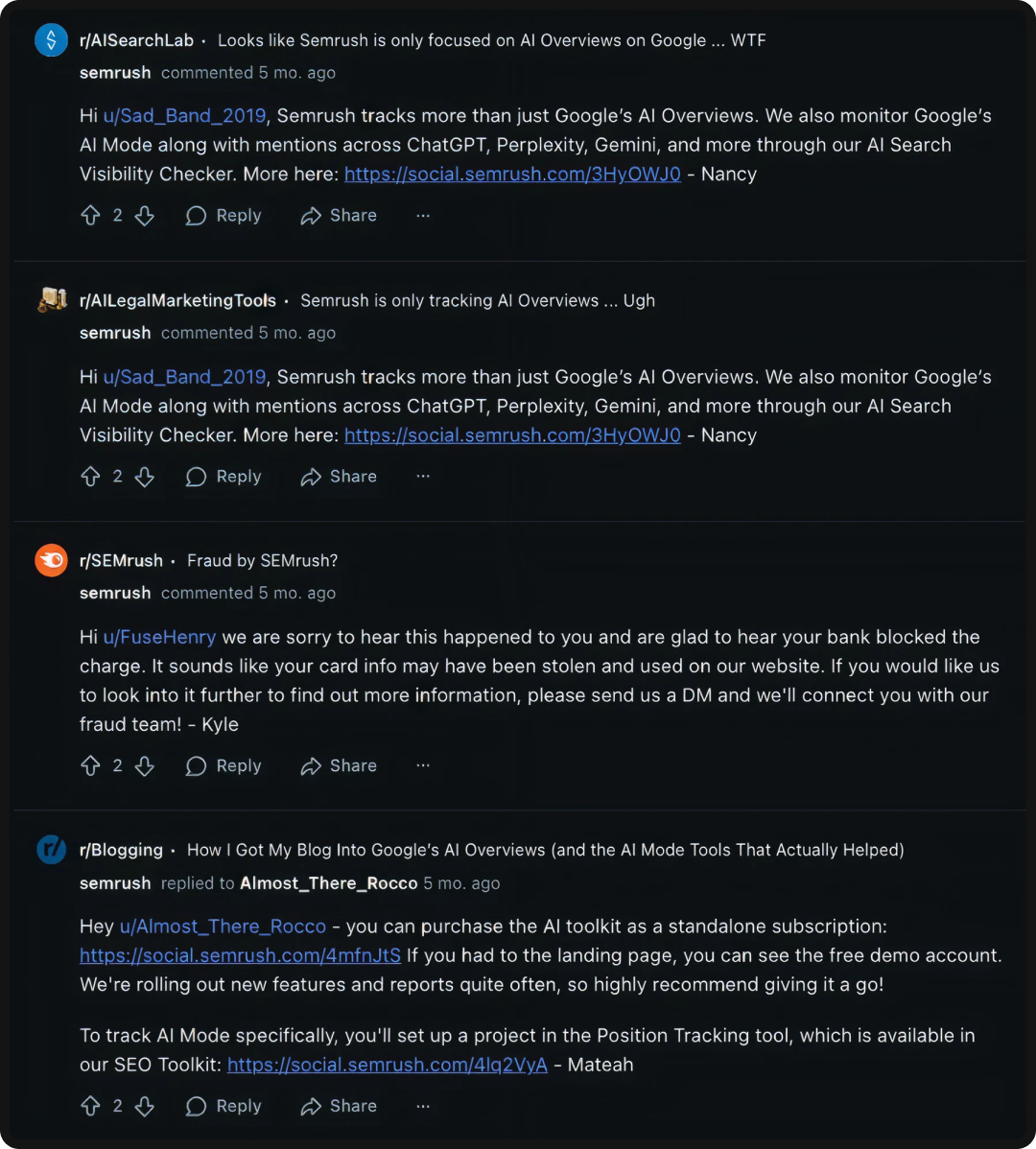The width and height of the screenshot is (1036, 1149).
Task: Open the overflow menu on the fraud comment
Action: coord(423,765)
